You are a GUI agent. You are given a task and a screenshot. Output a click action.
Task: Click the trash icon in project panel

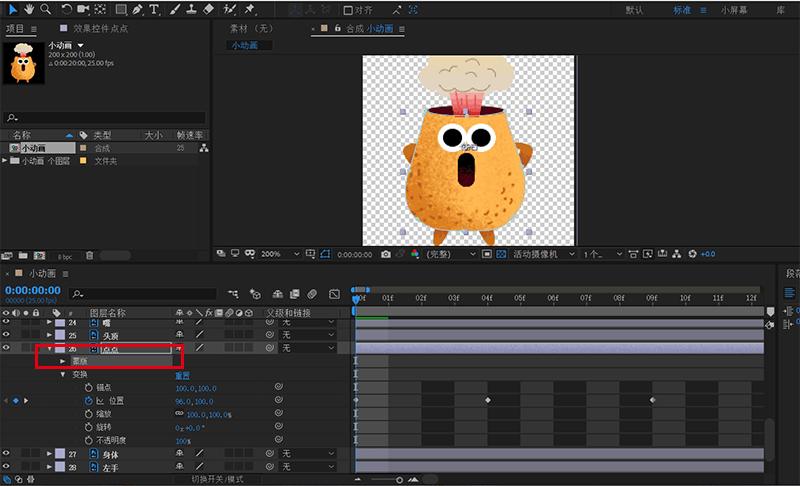click(89, 256)
